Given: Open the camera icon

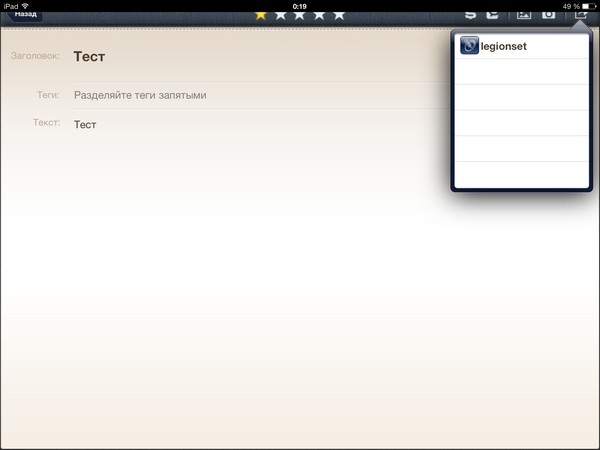Looking at the screenshot, I should coord(548,15).
